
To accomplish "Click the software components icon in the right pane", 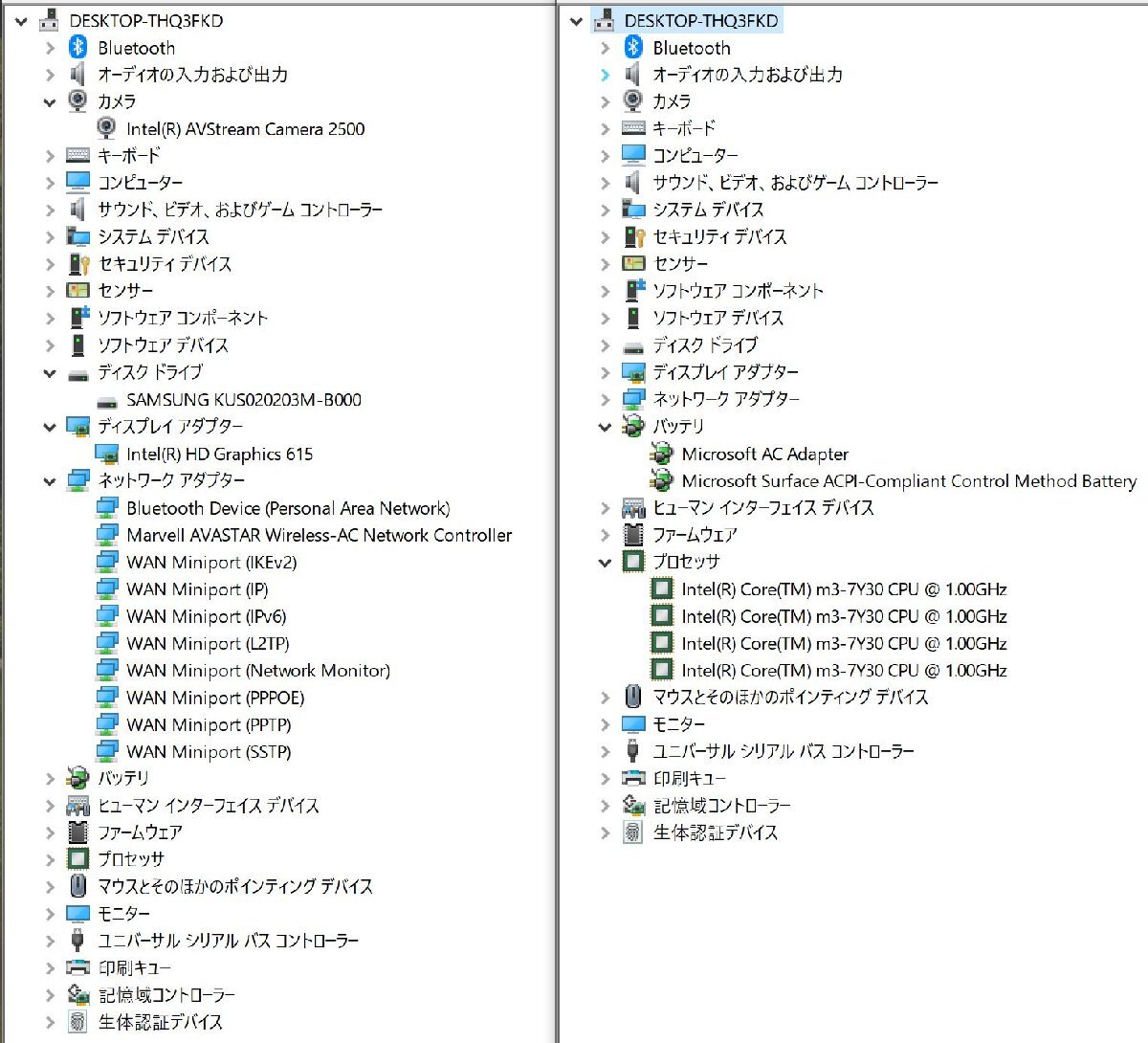I will pyautogui.click(x=633, y=290).
